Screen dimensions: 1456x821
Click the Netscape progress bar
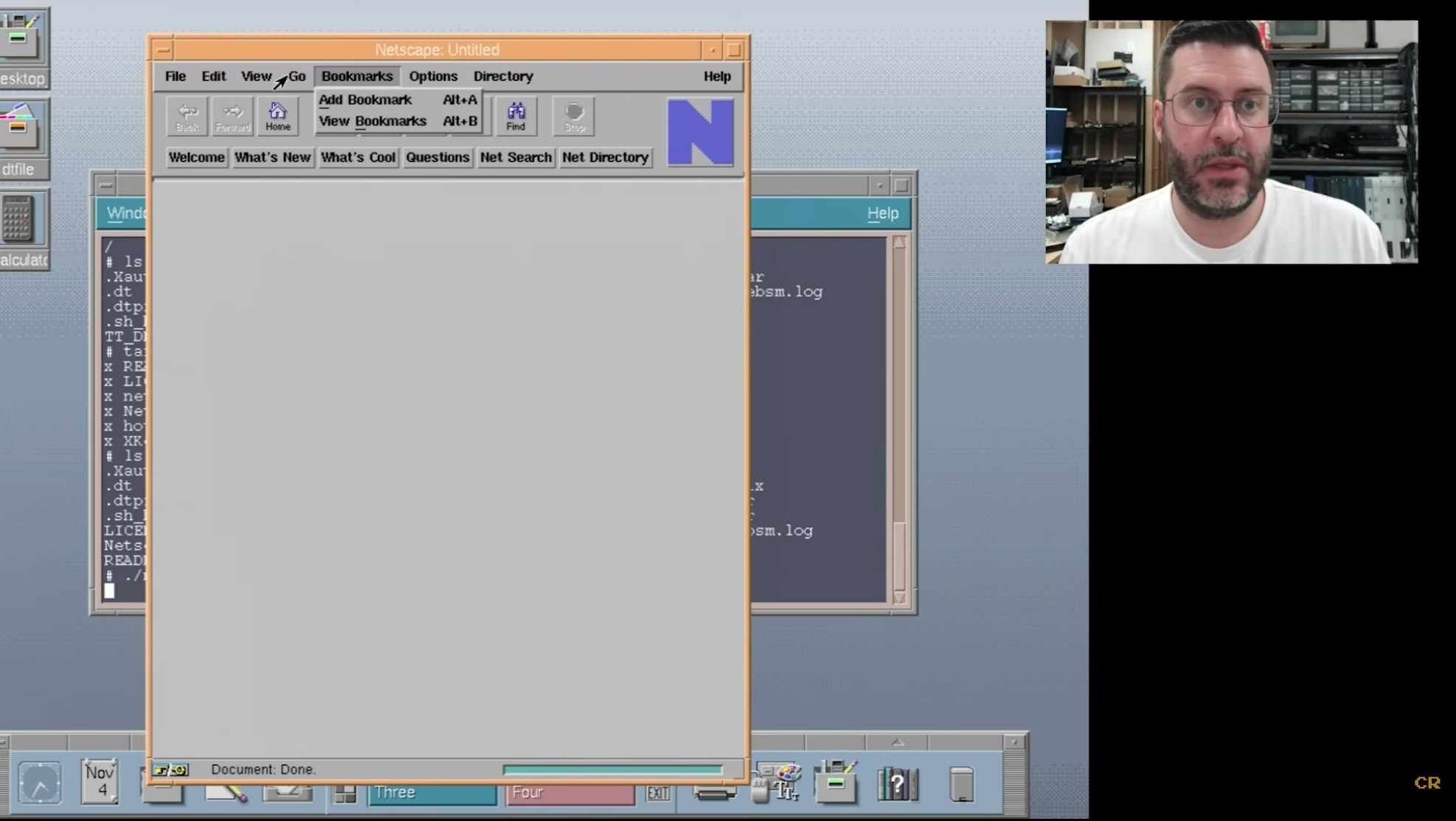[613, 769]
